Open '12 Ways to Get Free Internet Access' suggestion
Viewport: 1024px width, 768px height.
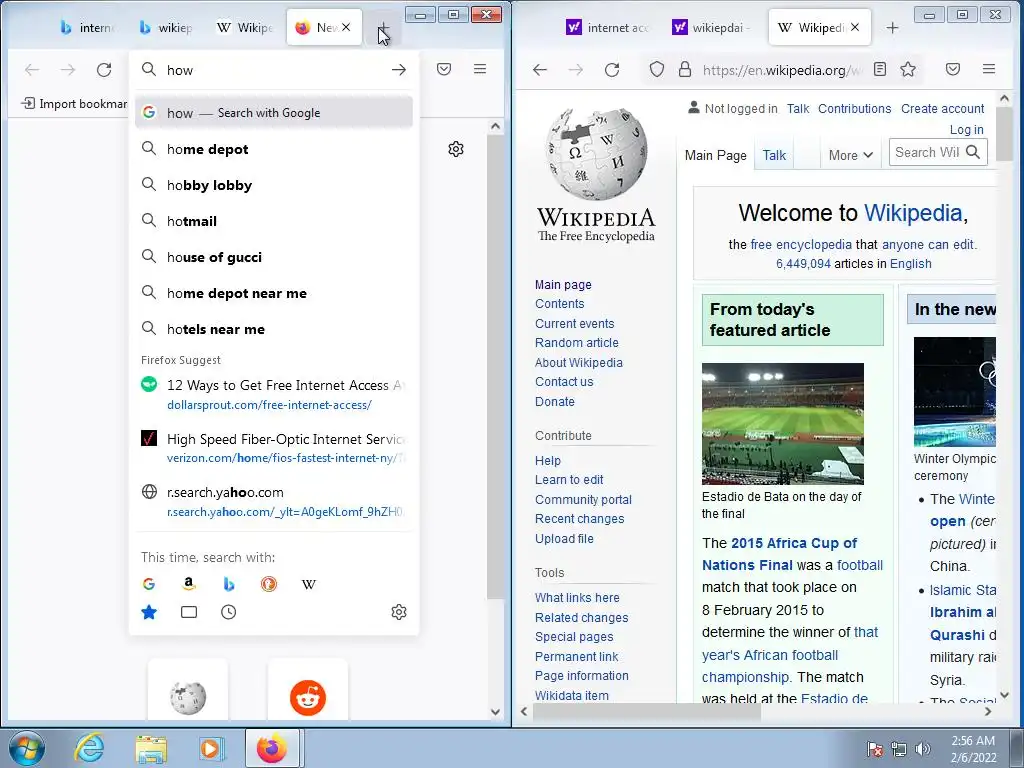274,394
